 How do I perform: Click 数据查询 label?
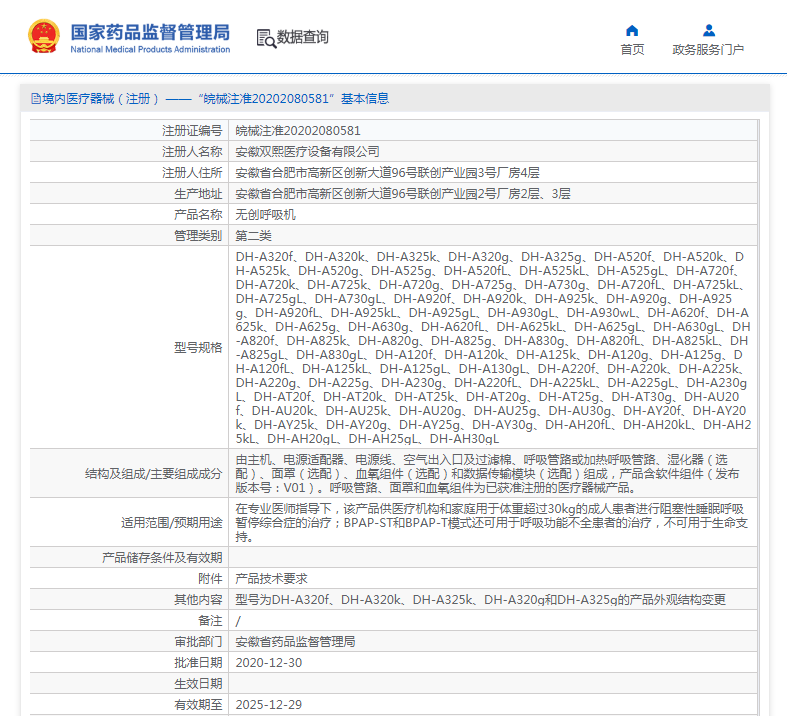[x=303, y=37]
